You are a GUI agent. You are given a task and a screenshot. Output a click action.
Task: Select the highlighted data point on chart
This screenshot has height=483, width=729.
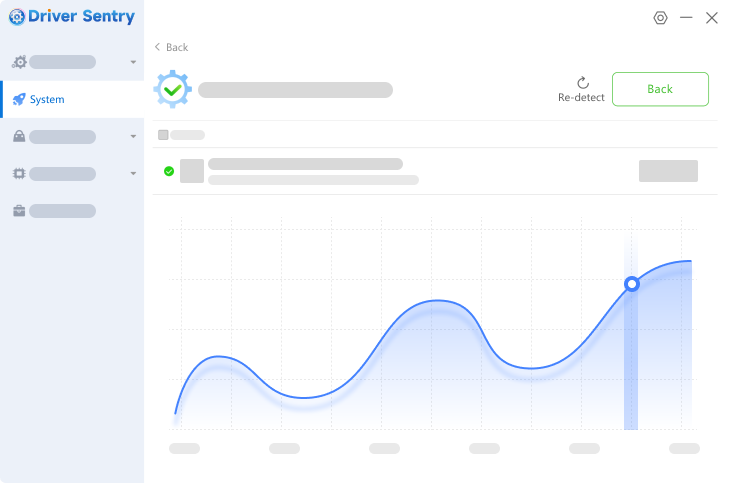point(631,284)
